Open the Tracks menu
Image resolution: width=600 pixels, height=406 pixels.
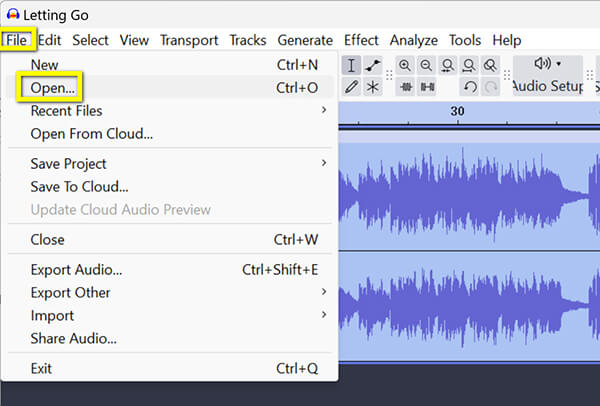pyautogui.click(x=248, y=40)
